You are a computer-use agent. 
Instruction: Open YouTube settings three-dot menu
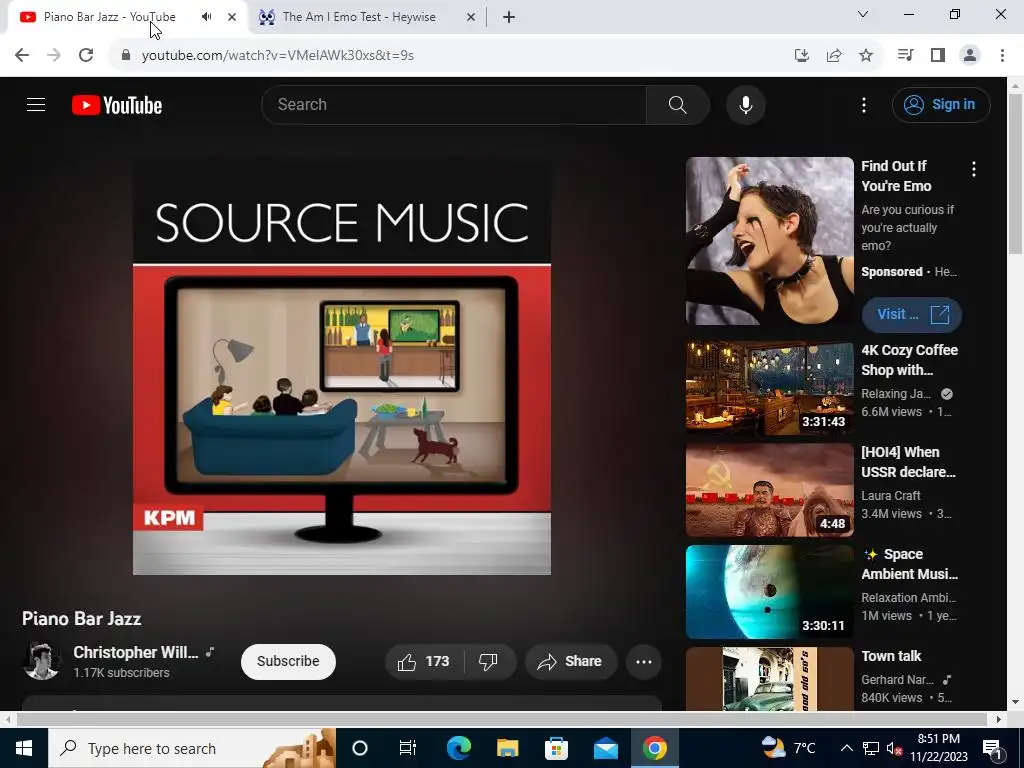point(863,104)
